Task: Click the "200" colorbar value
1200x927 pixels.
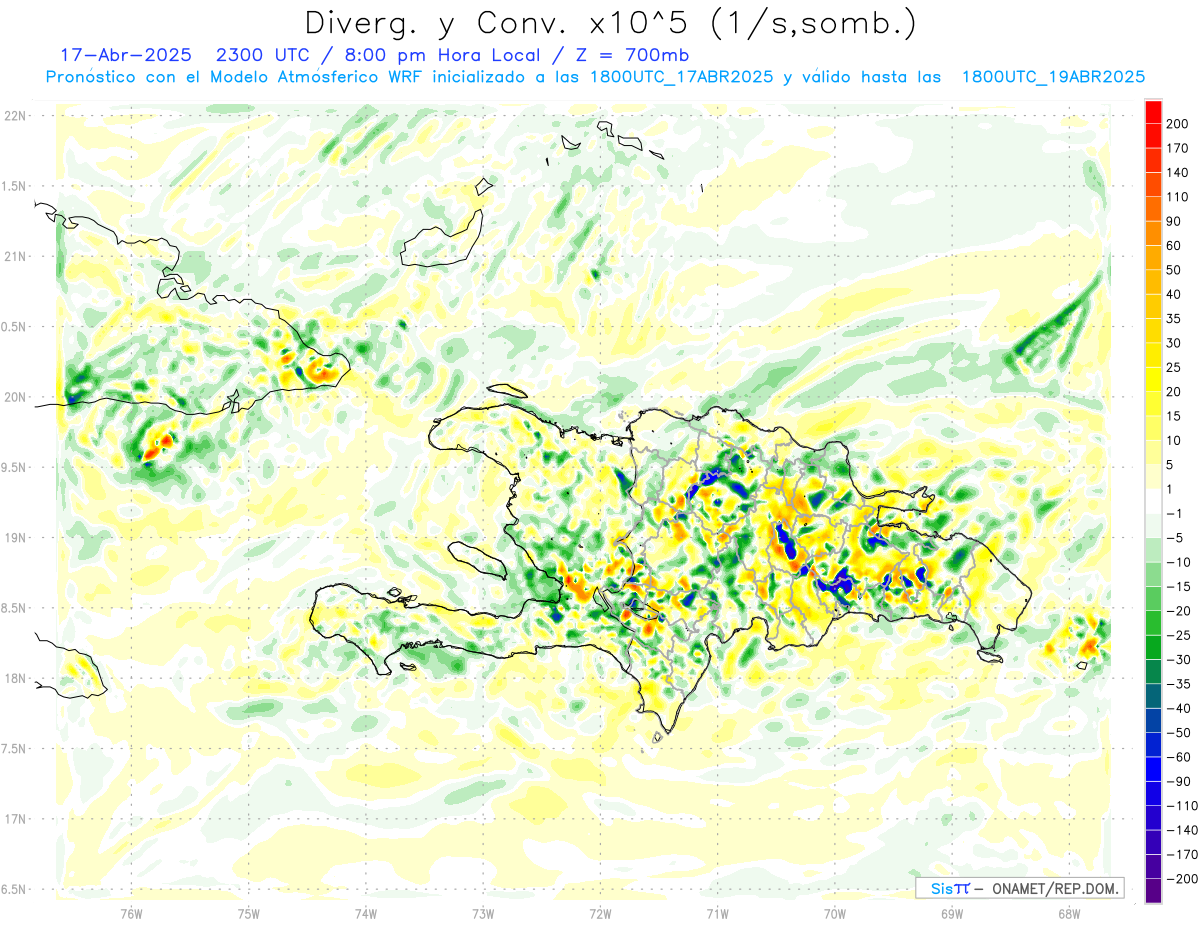Action: (1179, 124)
